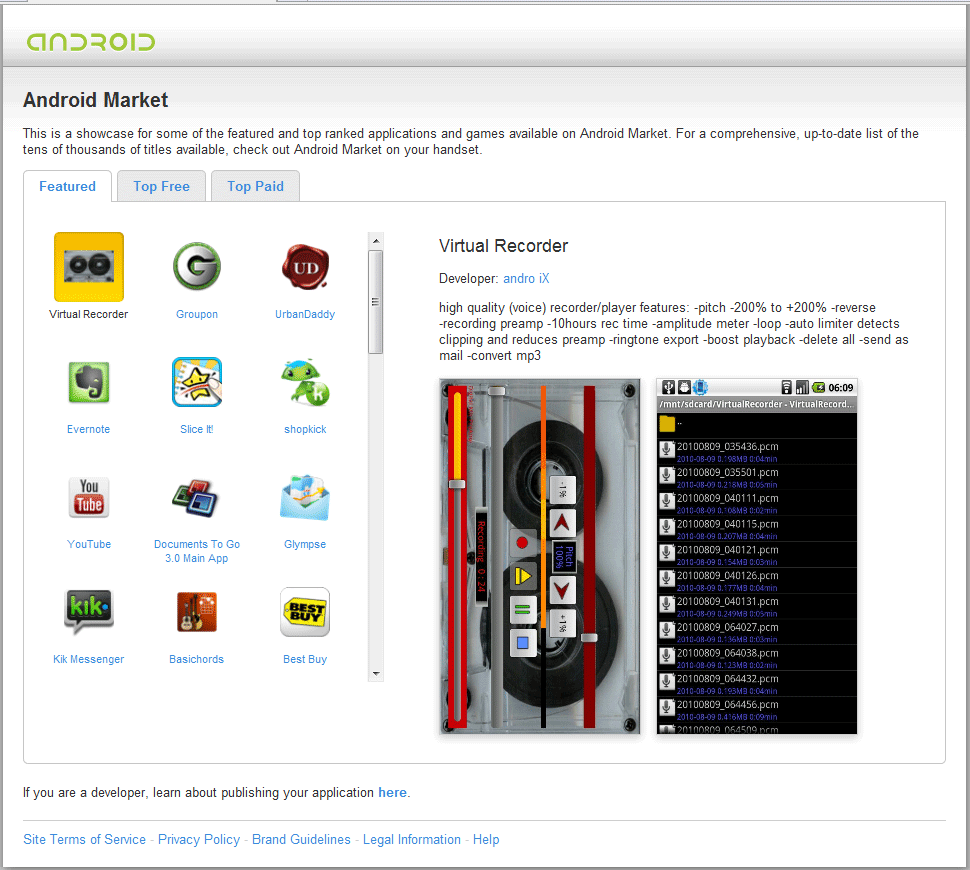970x870 pixels.
Task: Follow the Basichords text link
Action: tap(197, 660)
